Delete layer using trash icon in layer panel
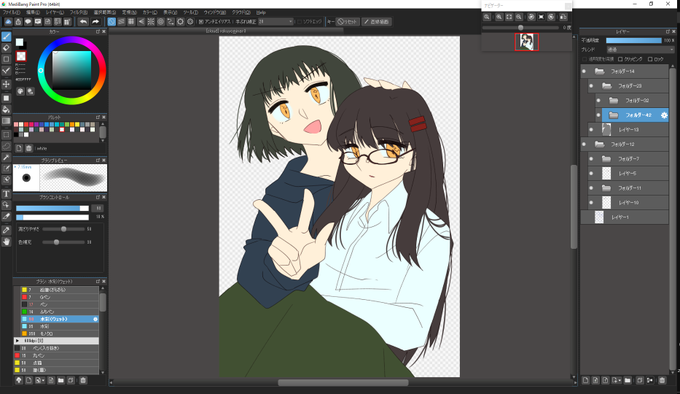The image size is (680, 394). tap(662, 381)
